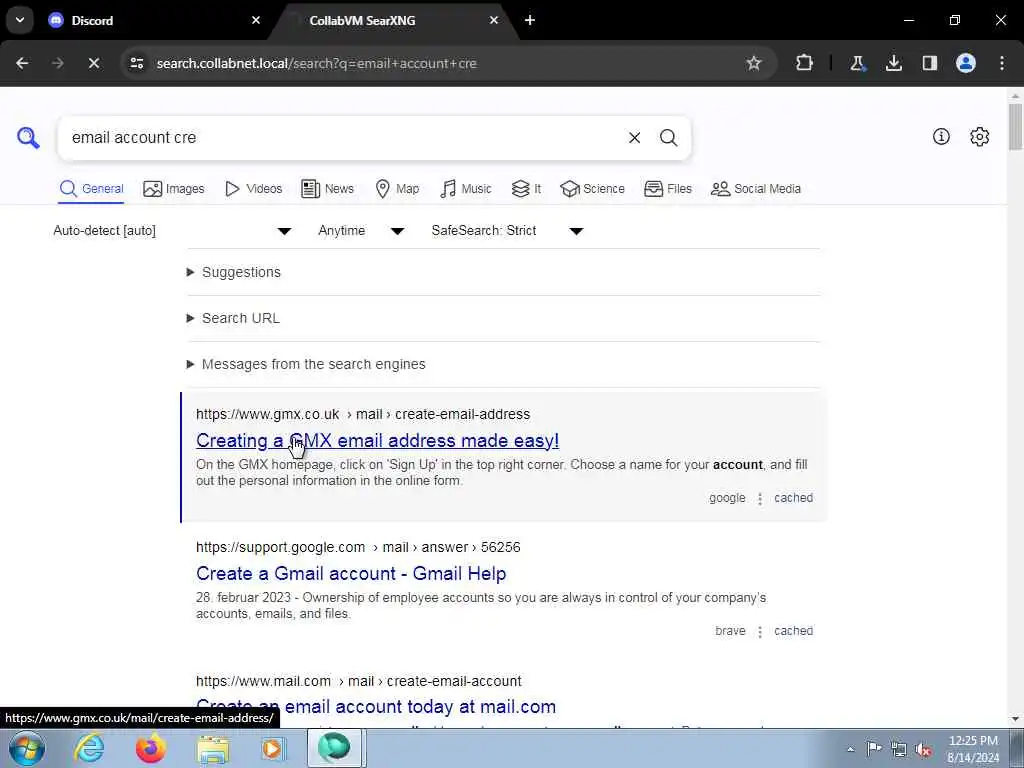Viewport: 1024px width, 768px height.
Task: Show hidden tray icons arrow
Action: coord(850,750)
